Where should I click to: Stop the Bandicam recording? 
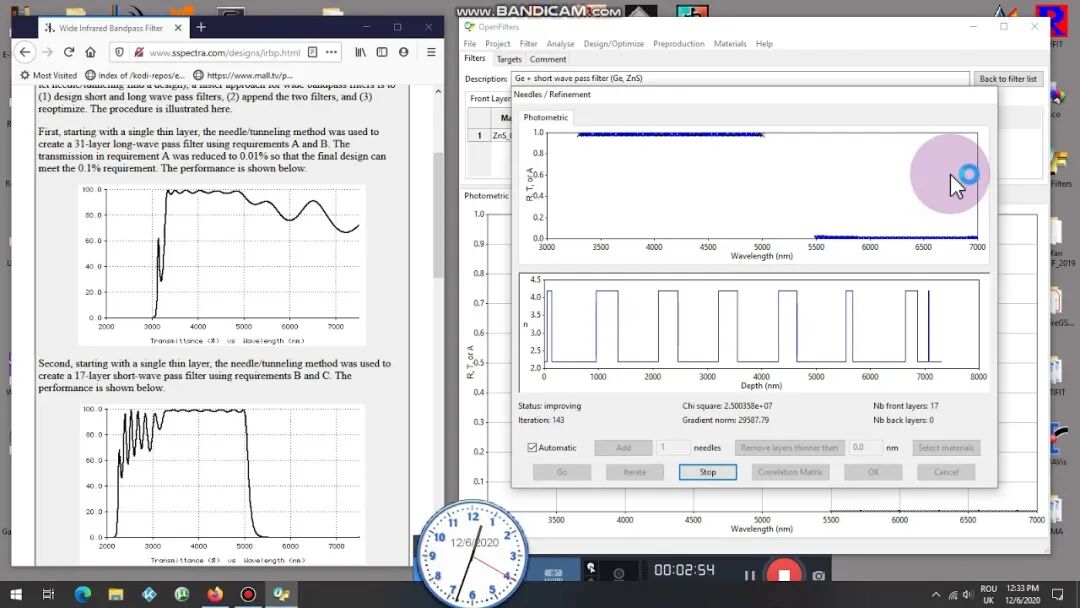tap(784, 575)
